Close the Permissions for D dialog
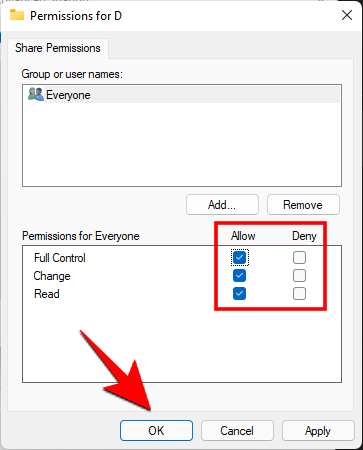The image size is (363, 450). pyautogui.click(x=347, y=15)
